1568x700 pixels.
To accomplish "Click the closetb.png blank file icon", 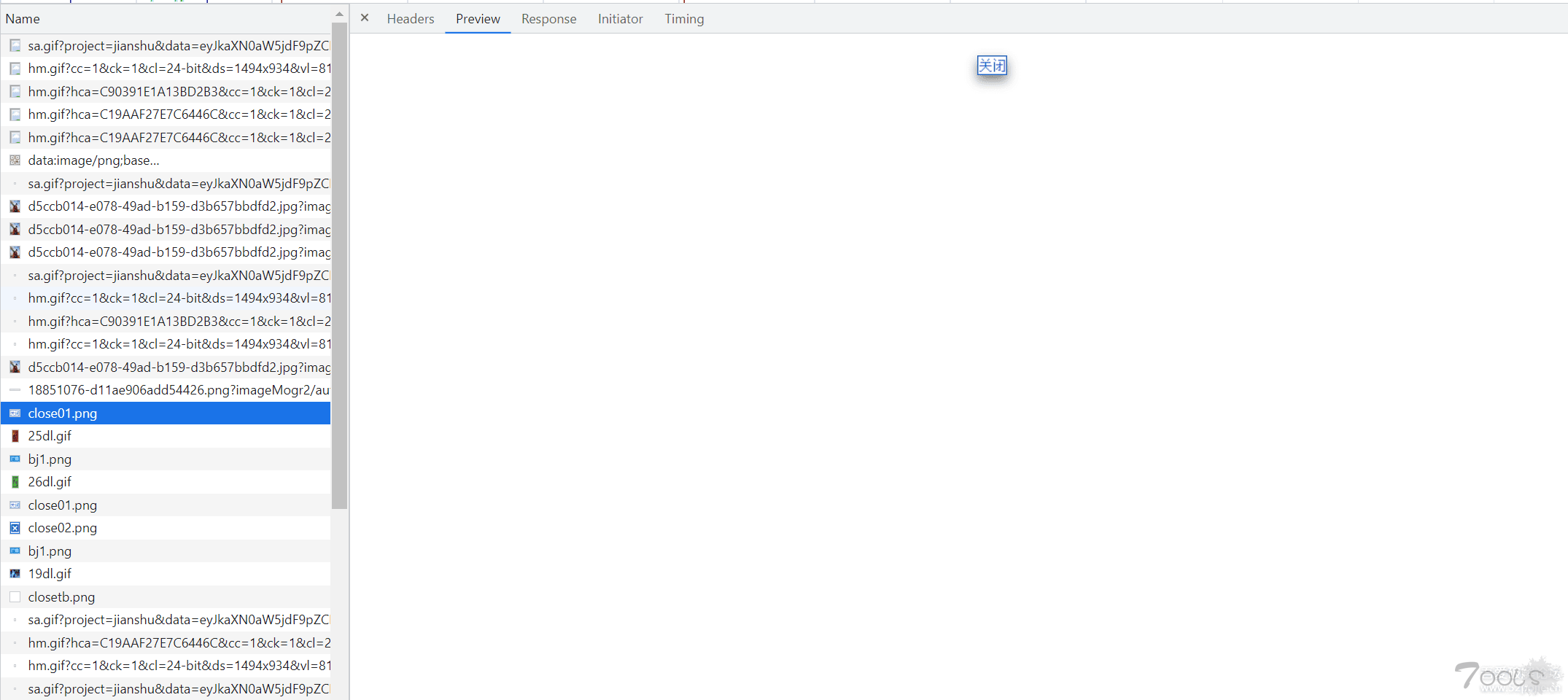I will click(x=15, y=597).
